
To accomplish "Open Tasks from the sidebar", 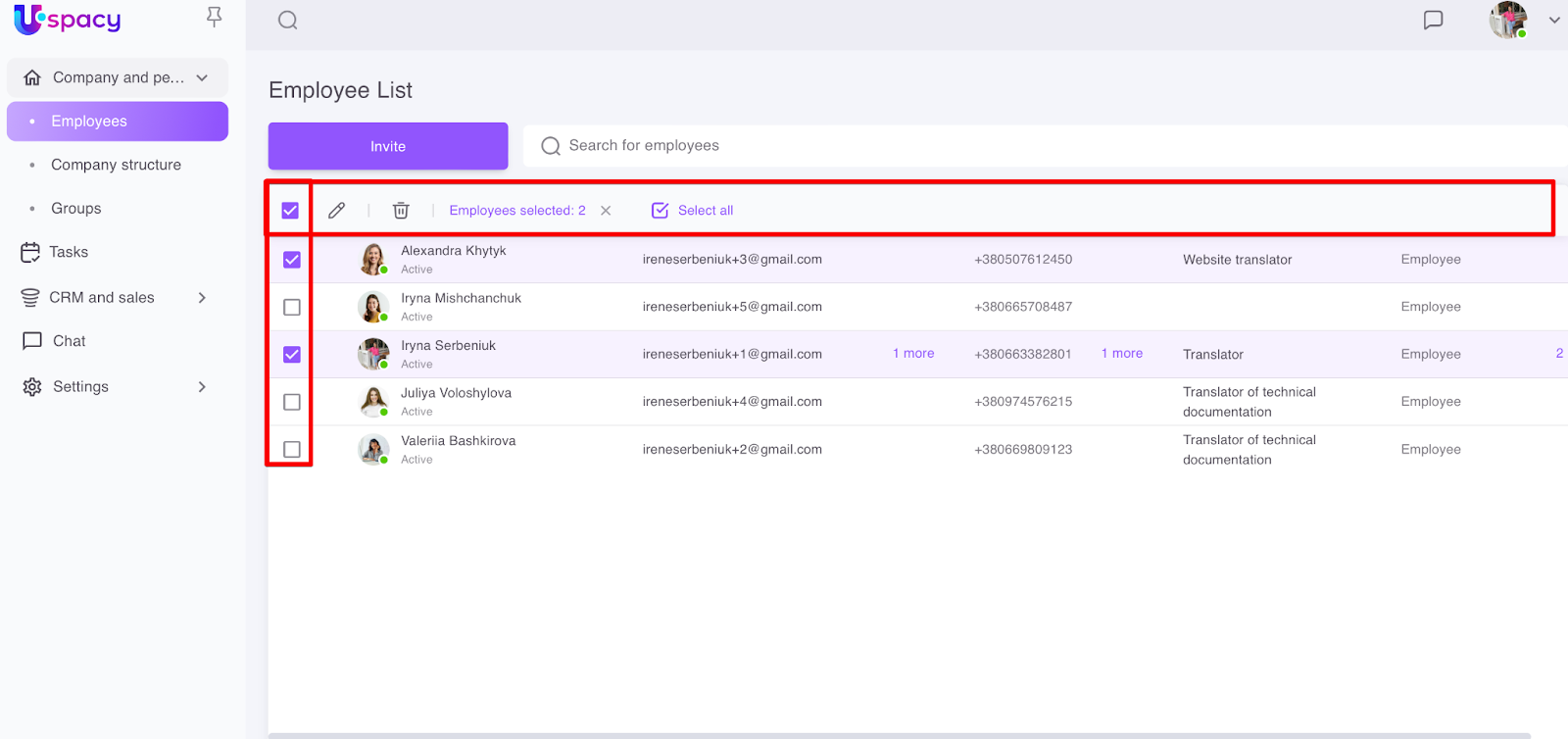I will point(69,252).
